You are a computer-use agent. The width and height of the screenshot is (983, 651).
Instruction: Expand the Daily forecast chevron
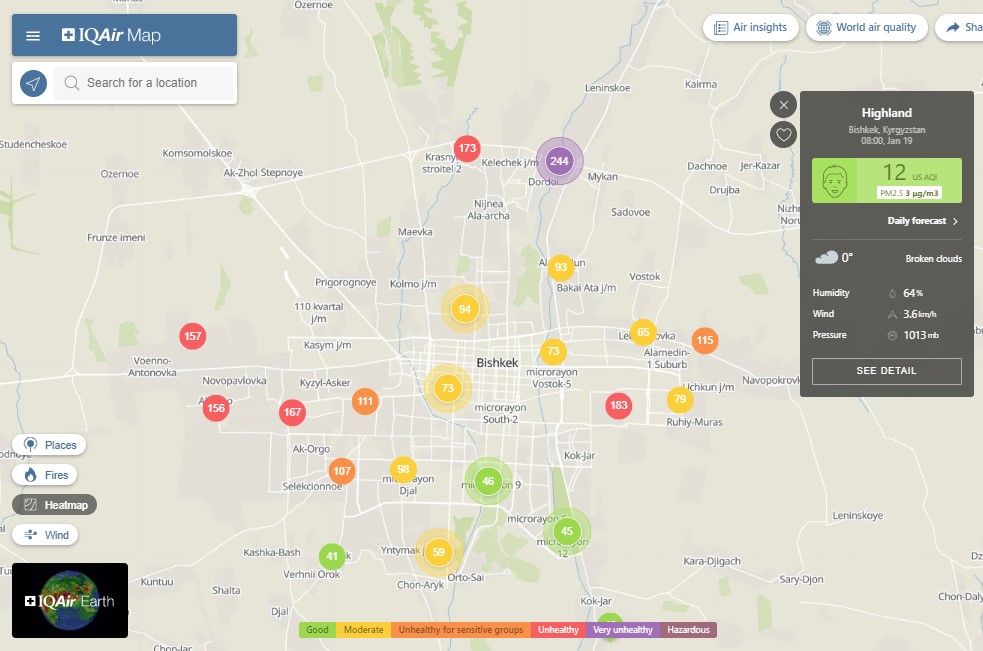pyautogui.click(x=954, y=221)
